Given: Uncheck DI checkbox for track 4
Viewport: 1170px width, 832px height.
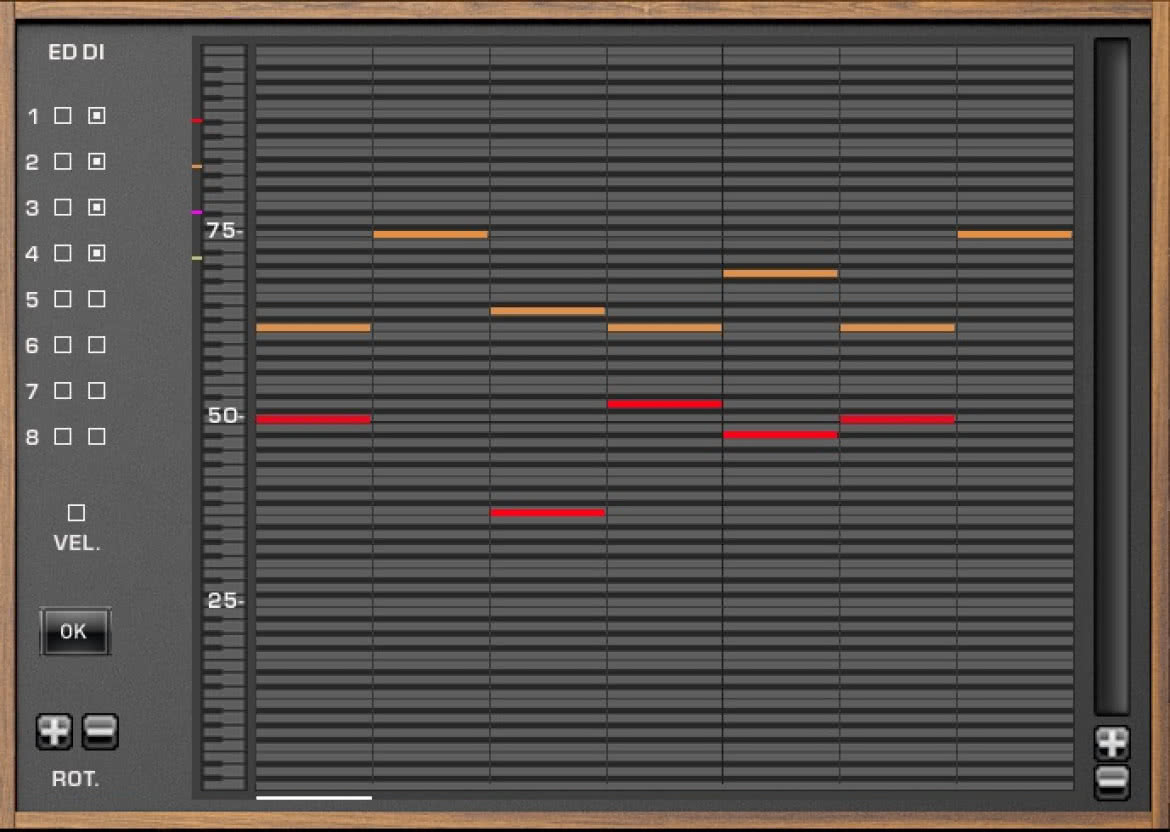Looking at the screenshot, I should 96,253.
